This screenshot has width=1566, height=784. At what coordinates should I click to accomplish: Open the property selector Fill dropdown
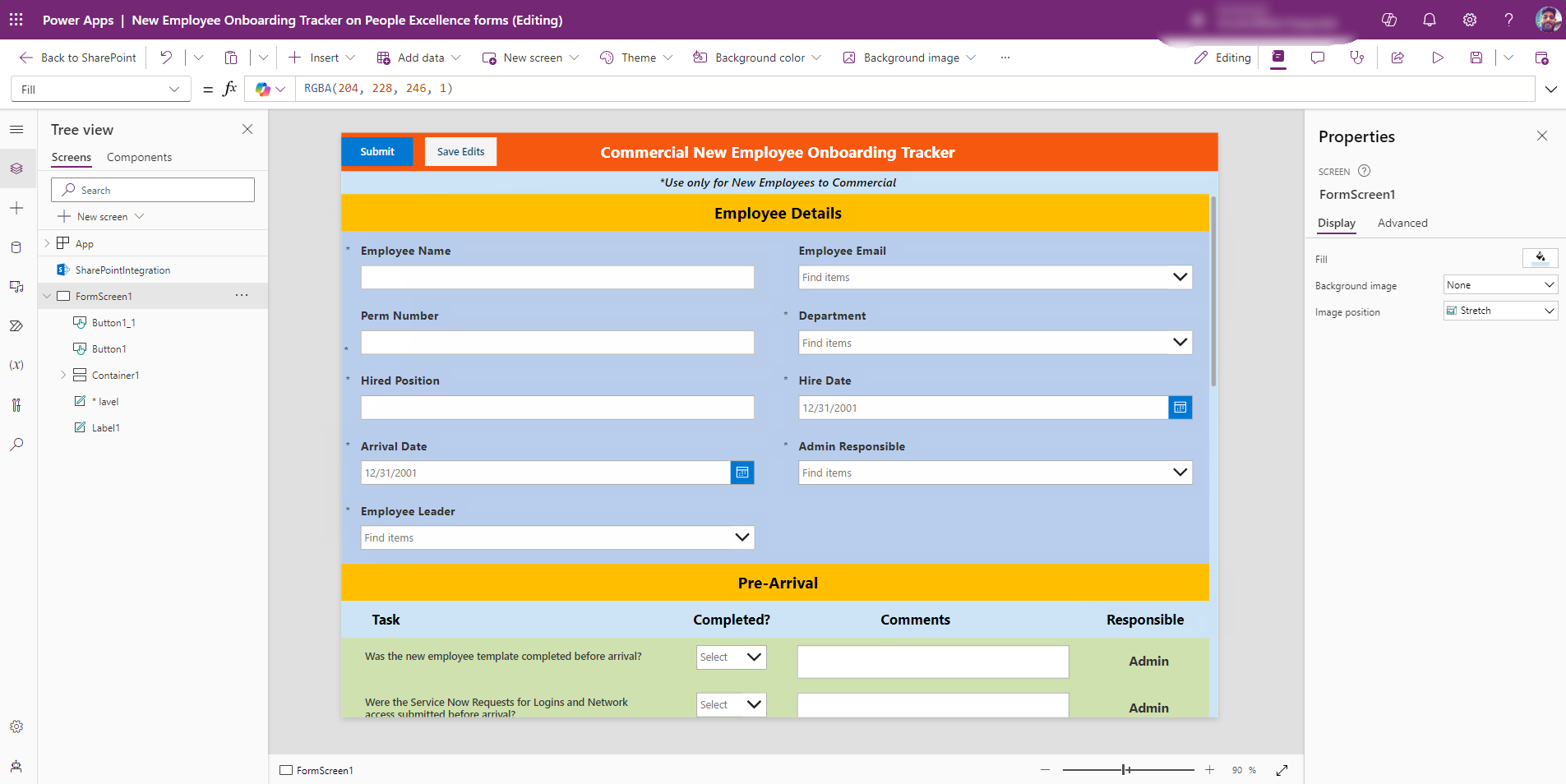tap(101, 89)
